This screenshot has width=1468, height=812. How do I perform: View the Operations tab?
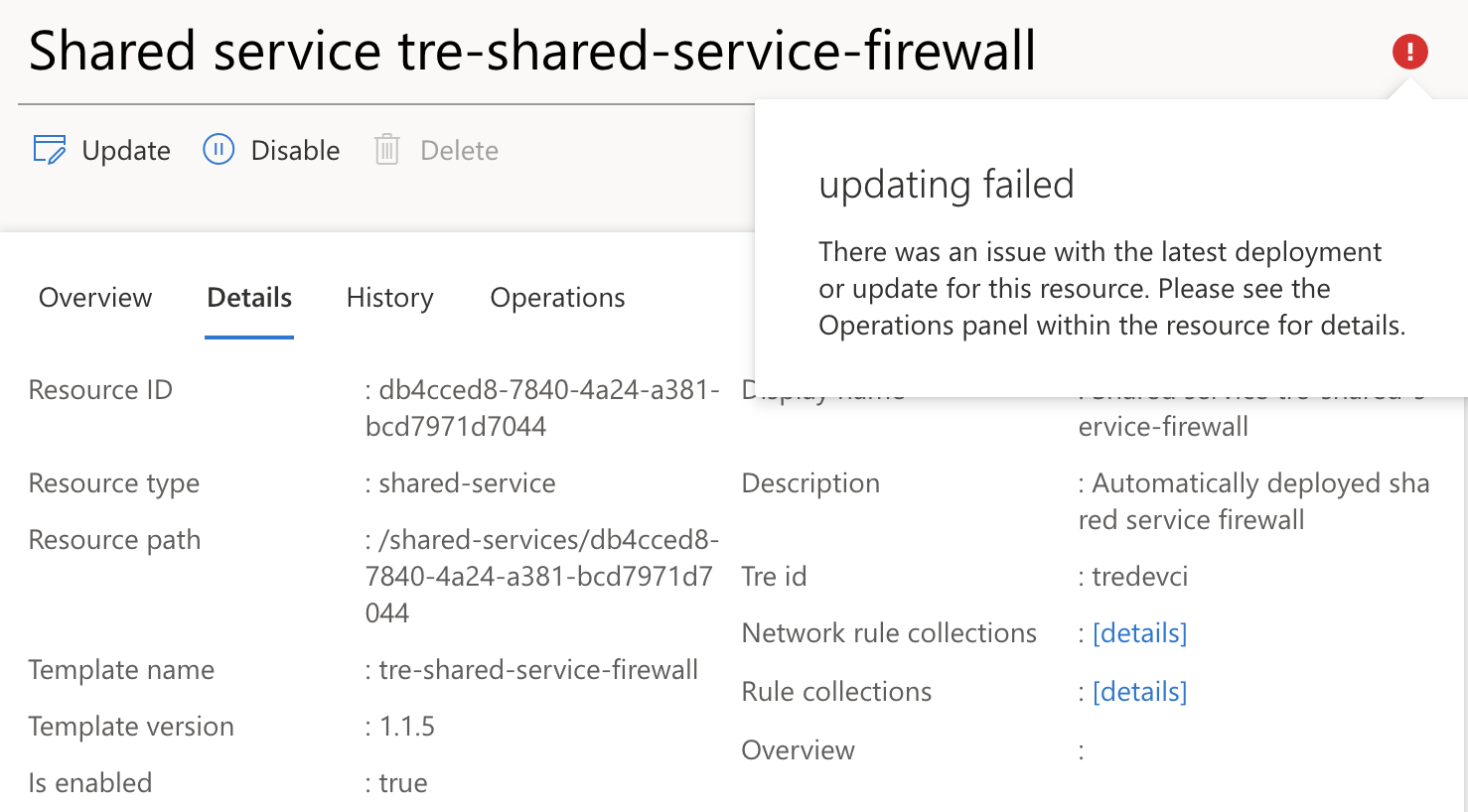coord(557,297)
